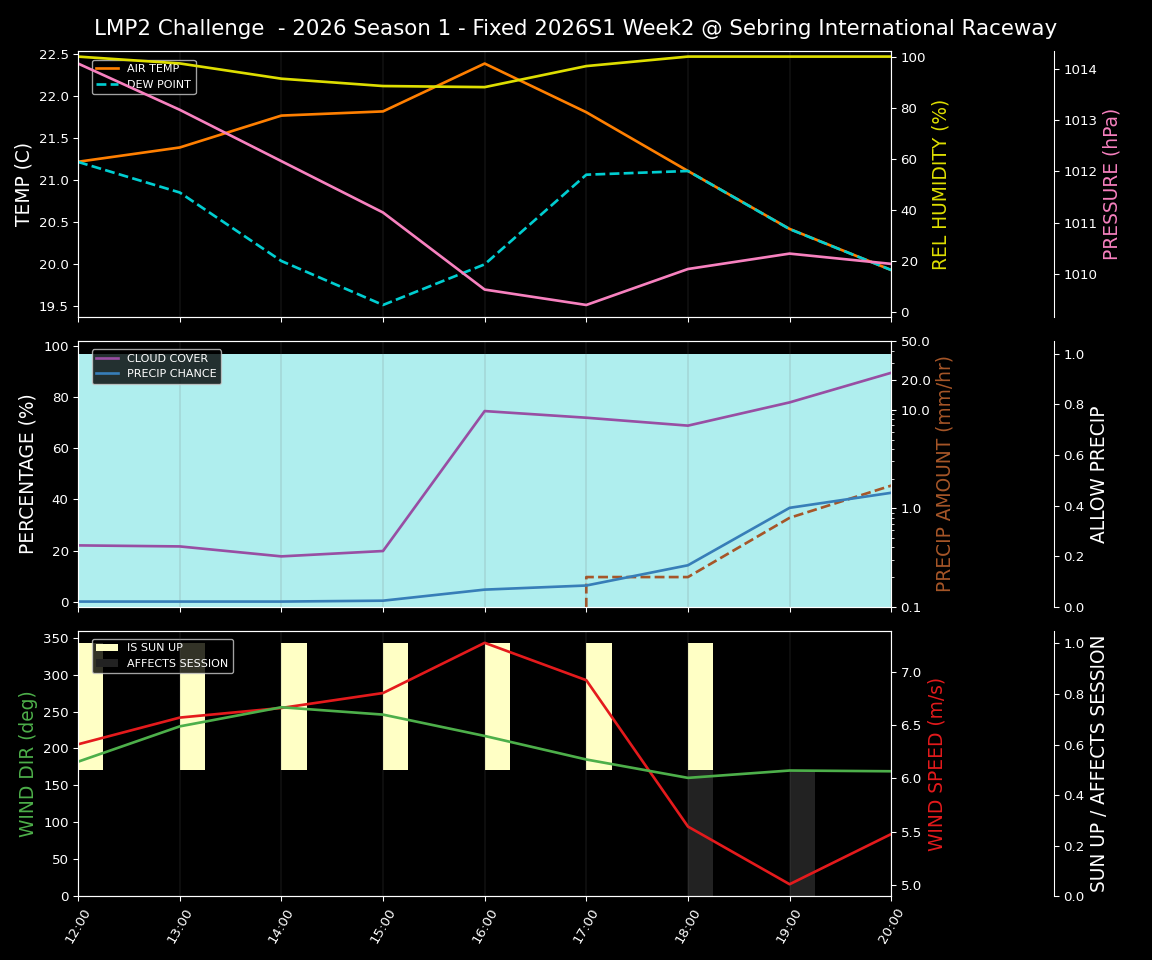Click the peak of the red wind speed line
Image resolution: width=1152 pixels, height=960 pixels.
(484, 644)
